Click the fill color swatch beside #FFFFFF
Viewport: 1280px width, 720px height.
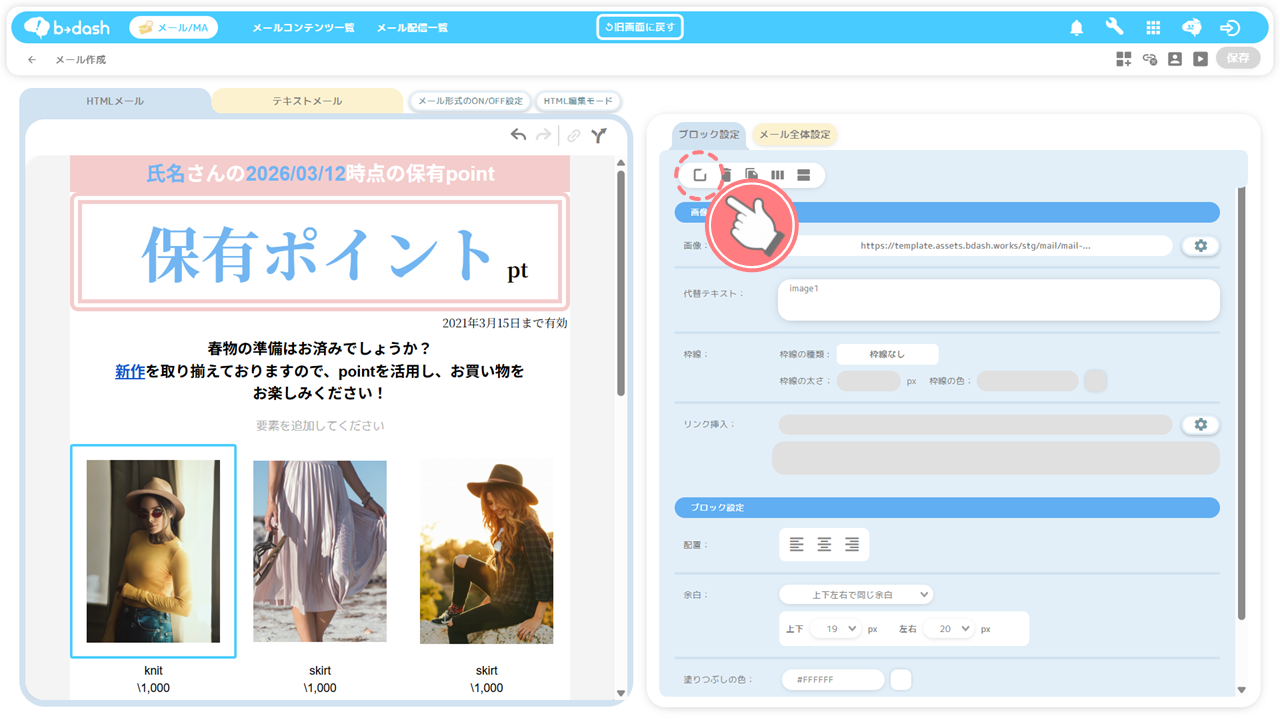point(901,680)
